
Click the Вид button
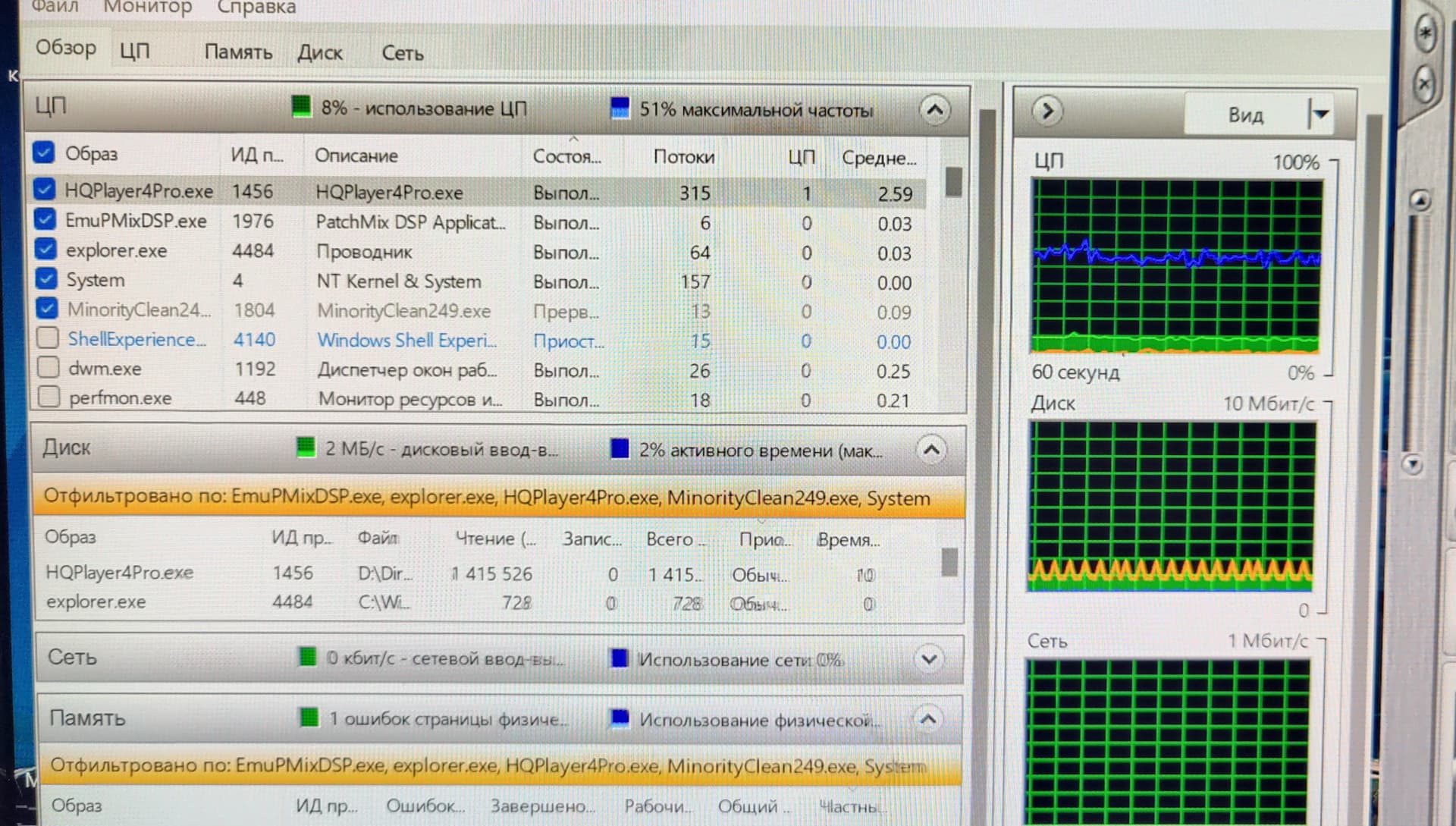[1244, 115]
